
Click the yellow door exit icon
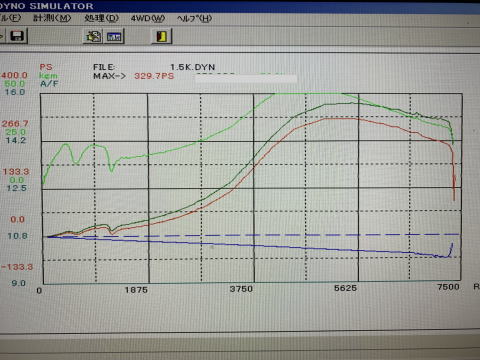click(162, 36)
